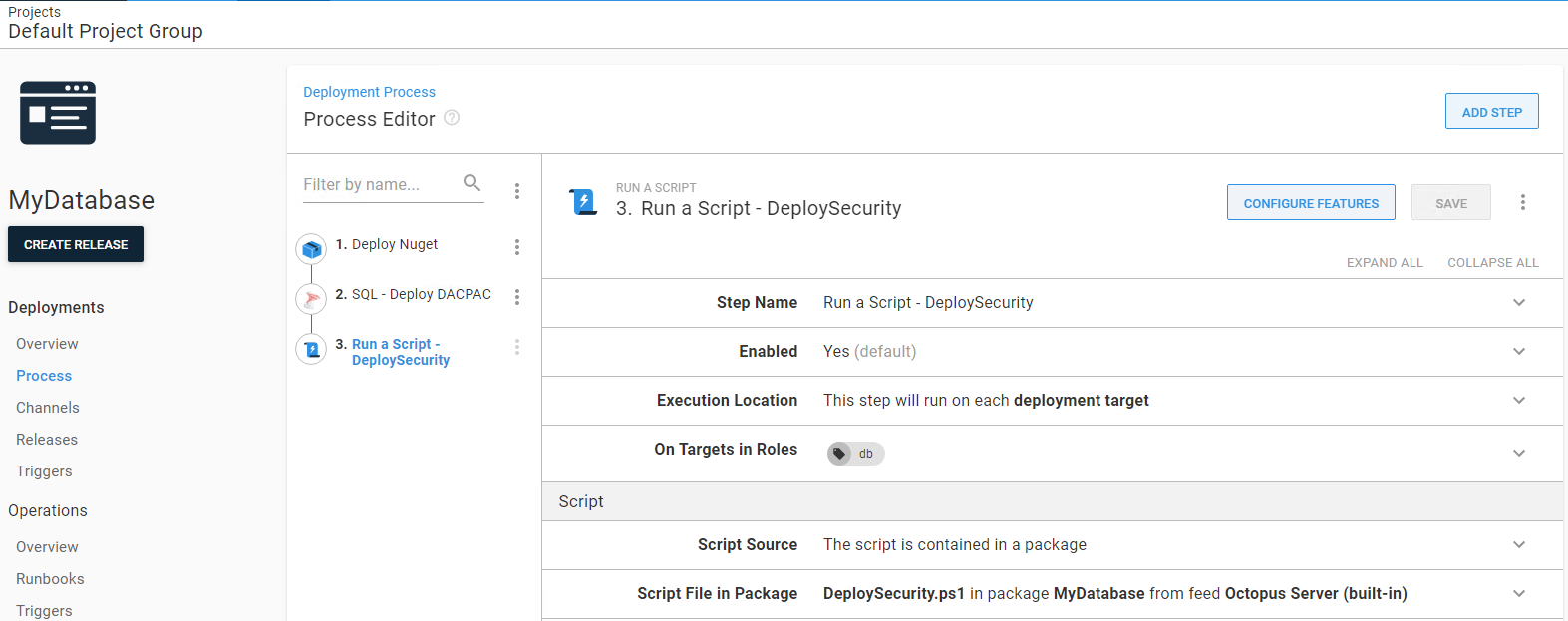Click the Step Name value text
This screenshot has height=621, width=1568.
(928, 303)
